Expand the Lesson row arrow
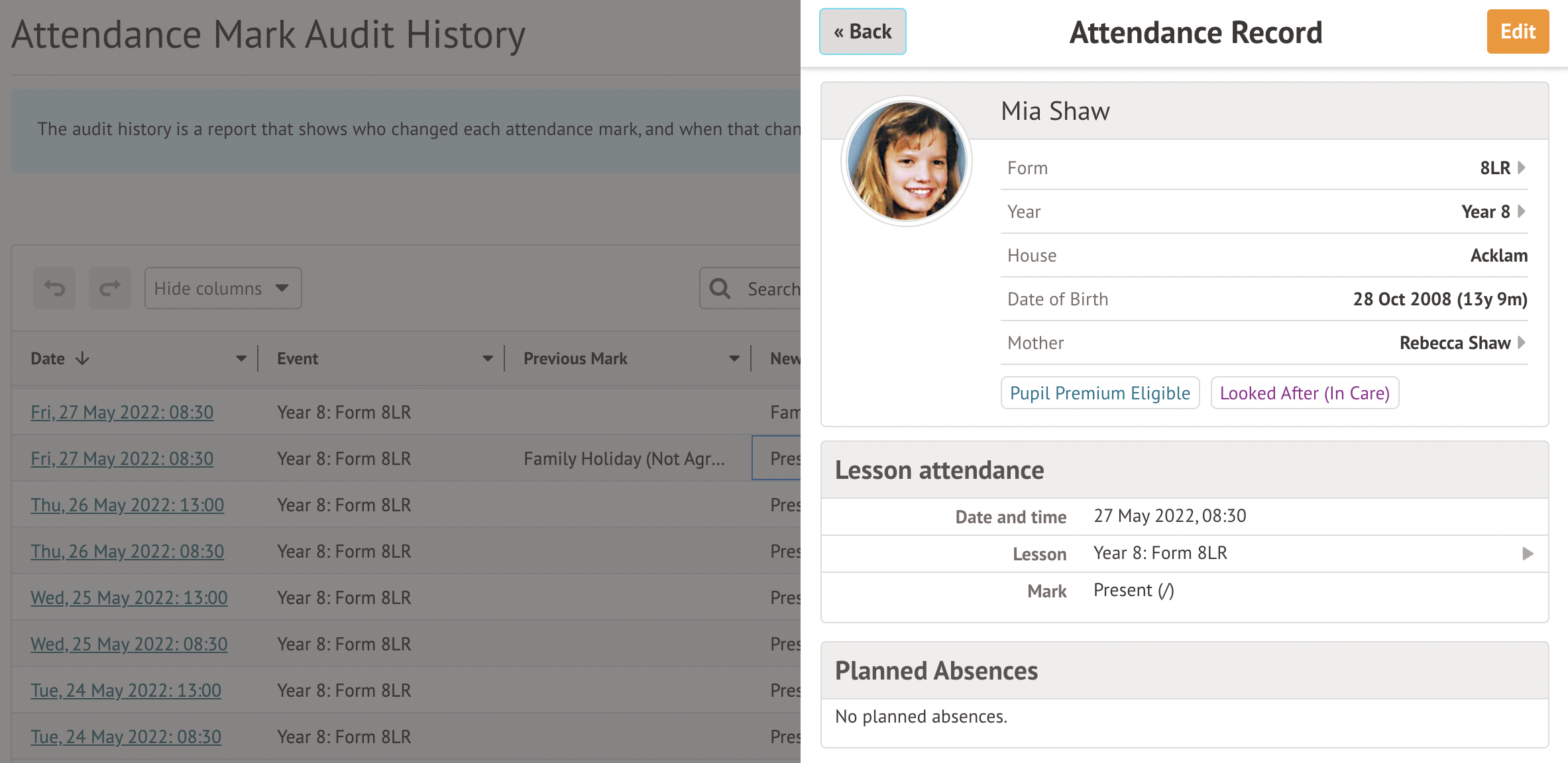Image resolution: width=1568 pixels, height=763 pixels. coord(1528,554)
